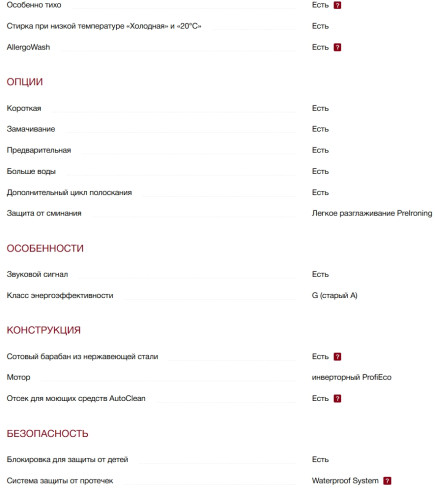Click the AllergoWash feature label
This screenshot has width=435, height=500.
point(28,47)
